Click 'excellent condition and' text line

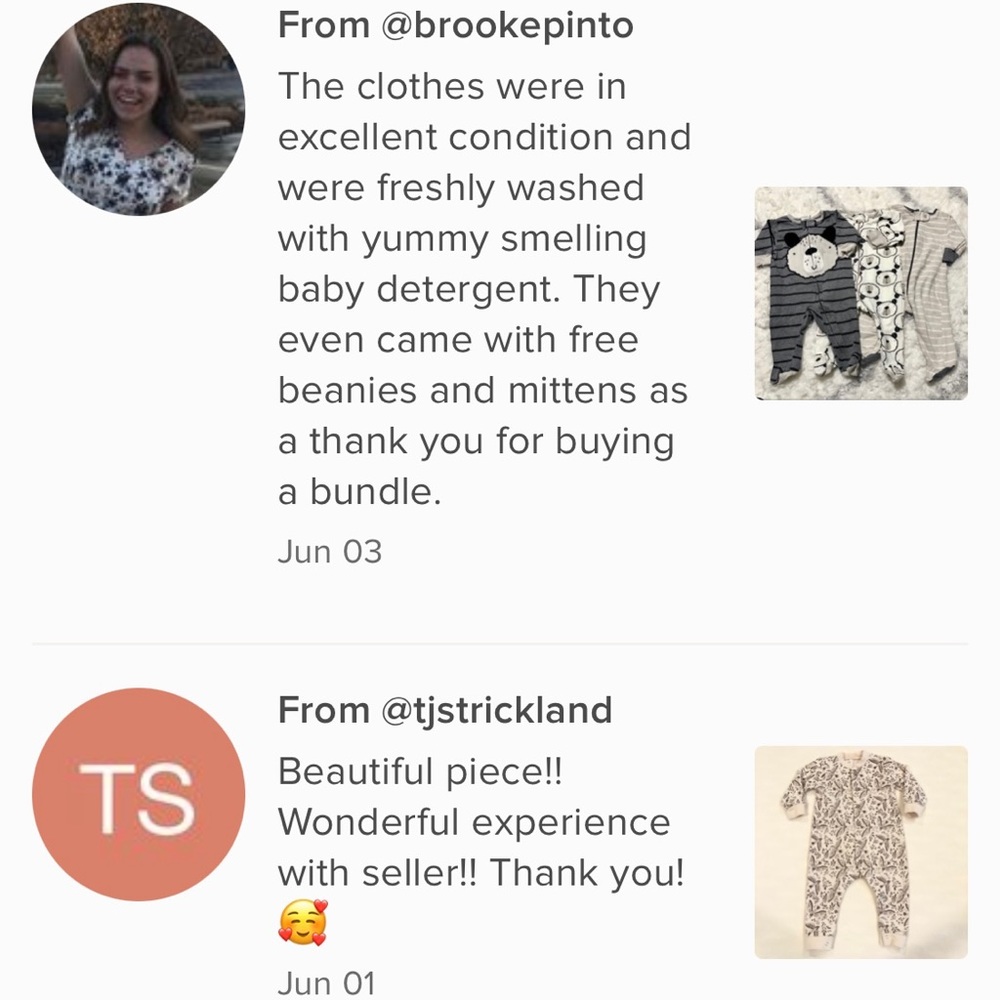click(x=484, y=137)
